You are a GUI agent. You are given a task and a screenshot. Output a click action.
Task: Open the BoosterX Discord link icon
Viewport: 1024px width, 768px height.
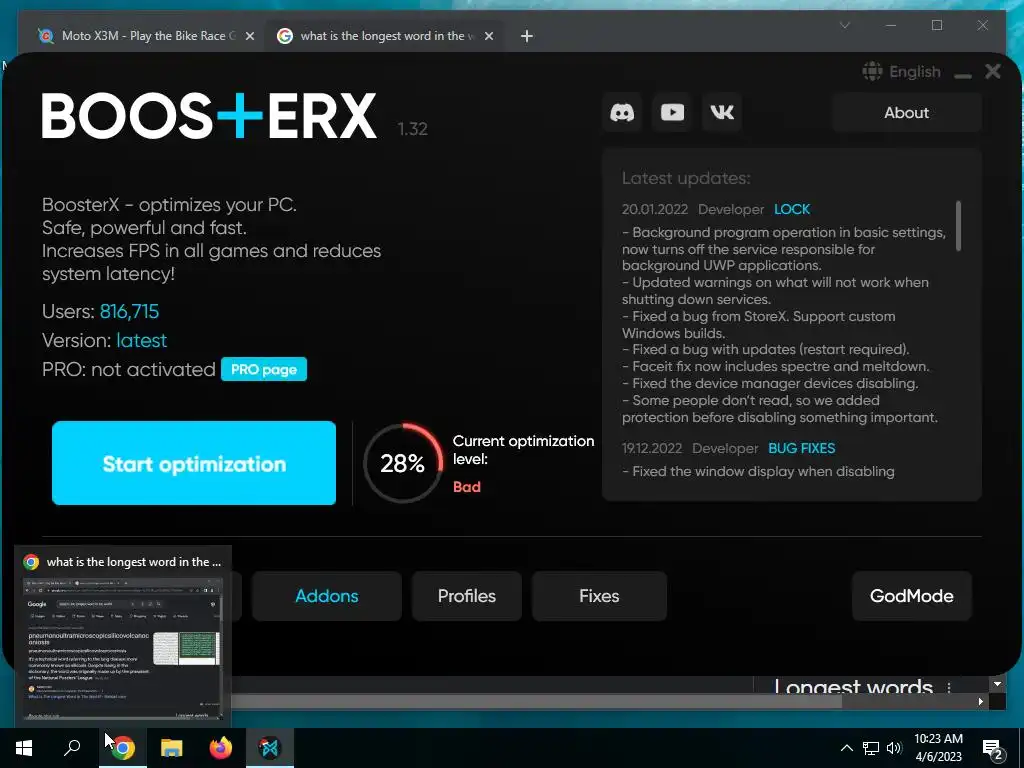pyautogui.click(x=622, y=112)
